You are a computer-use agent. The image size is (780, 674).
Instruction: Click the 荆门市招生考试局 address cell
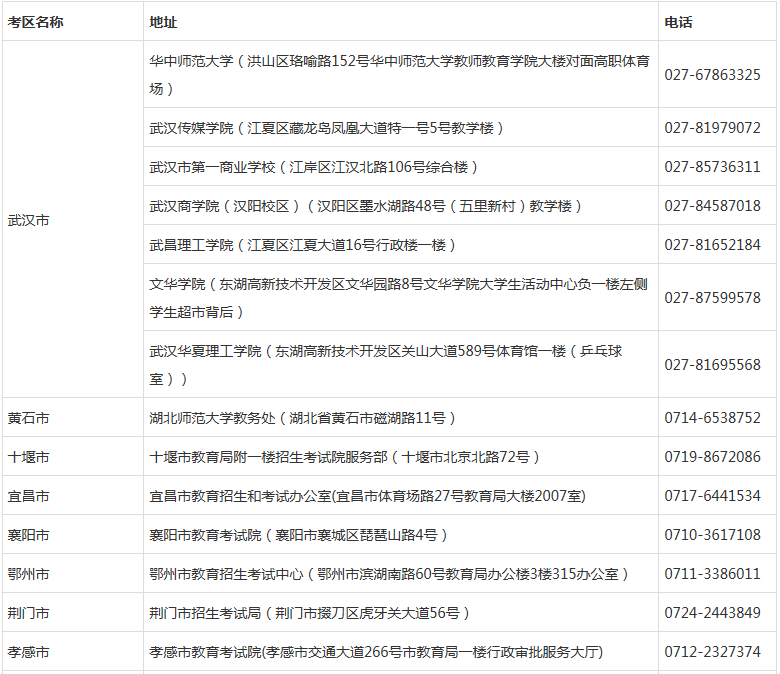(x=400, y=612)
